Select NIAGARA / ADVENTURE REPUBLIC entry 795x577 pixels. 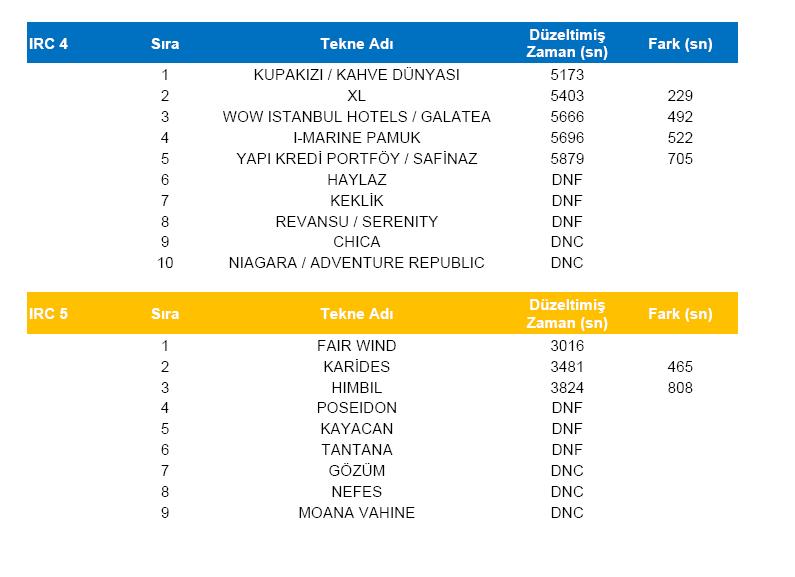coord(356,263)
